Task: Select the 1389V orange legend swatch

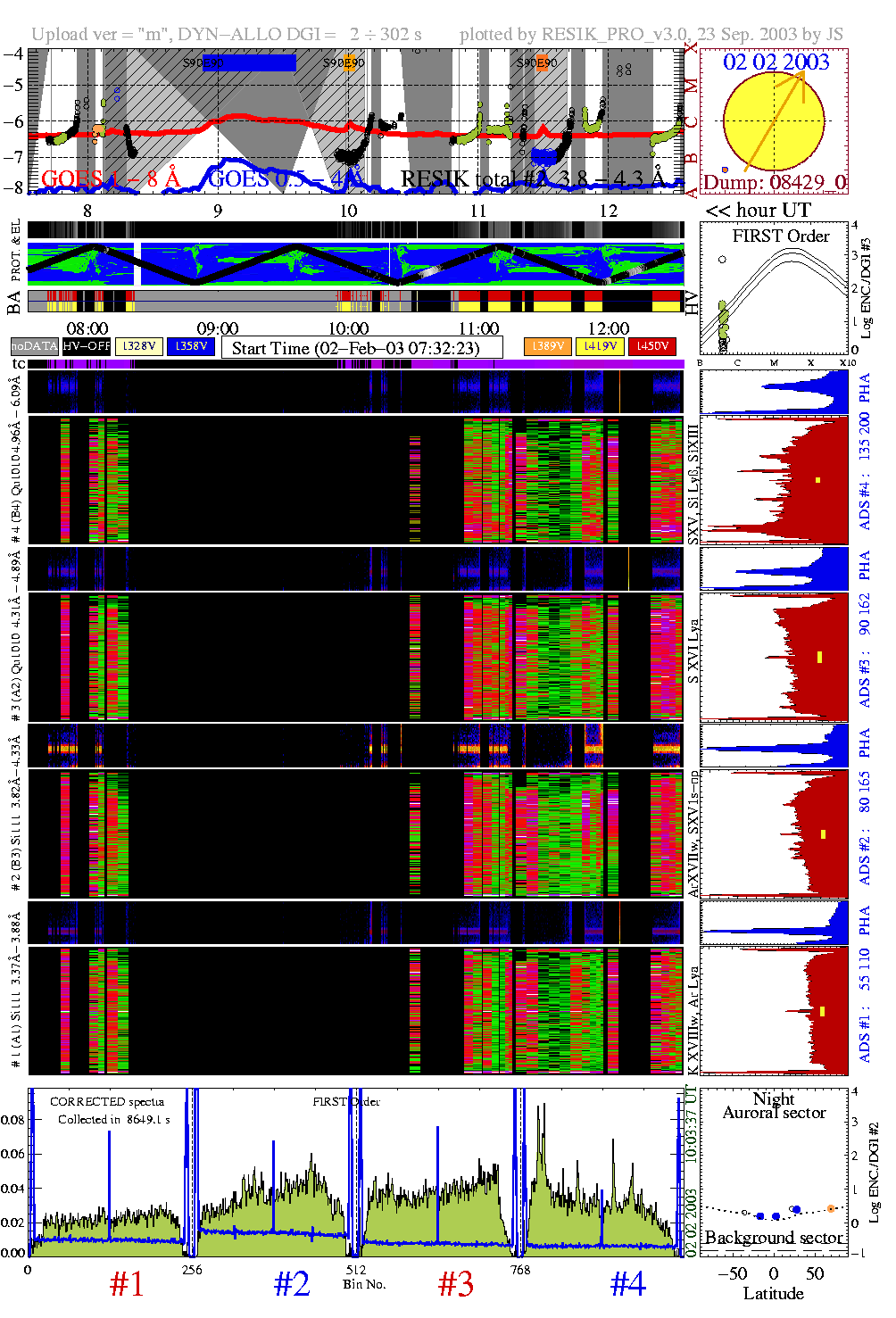Action: coord(548,346)
